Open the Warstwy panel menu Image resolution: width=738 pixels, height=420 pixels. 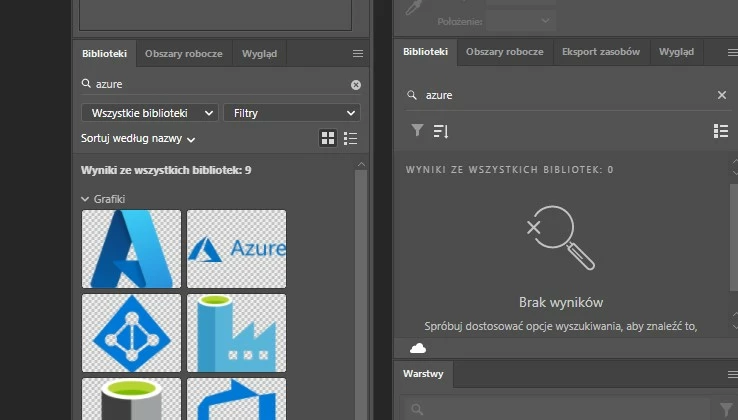pos(732,375)
